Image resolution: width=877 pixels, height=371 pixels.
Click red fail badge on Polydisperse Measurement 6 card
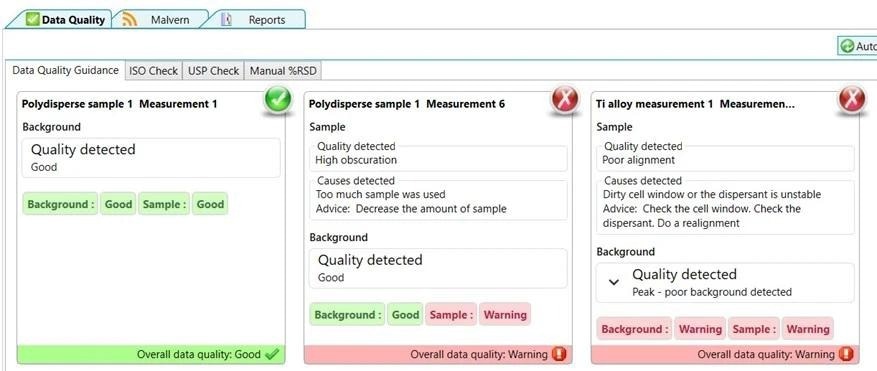tap(565, 100)
